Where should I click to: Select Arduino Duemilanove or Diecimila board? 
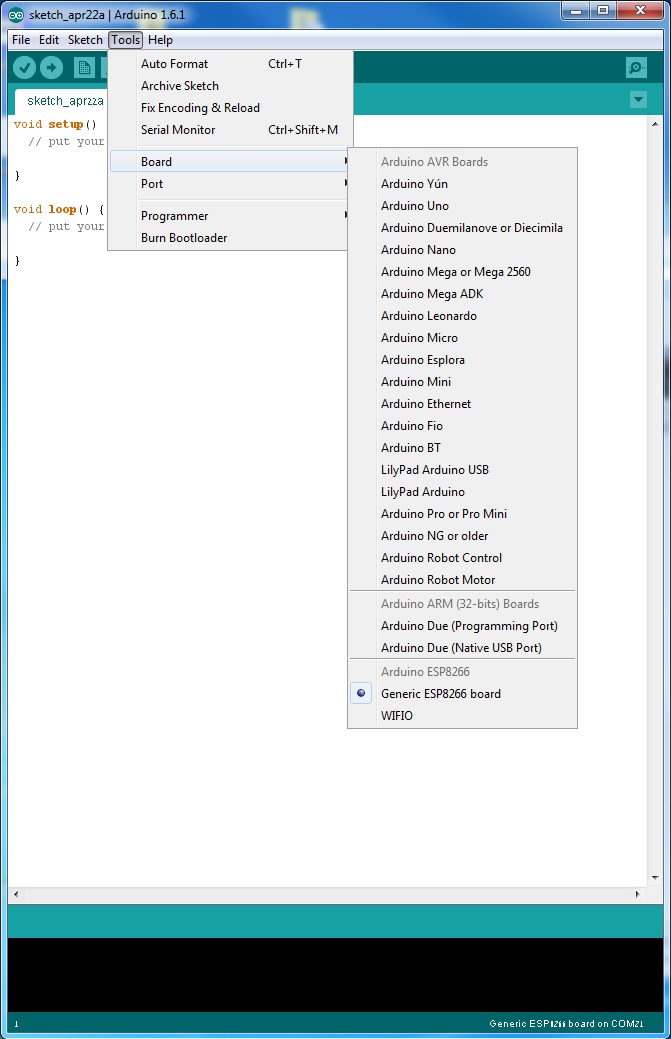point(462,227)
